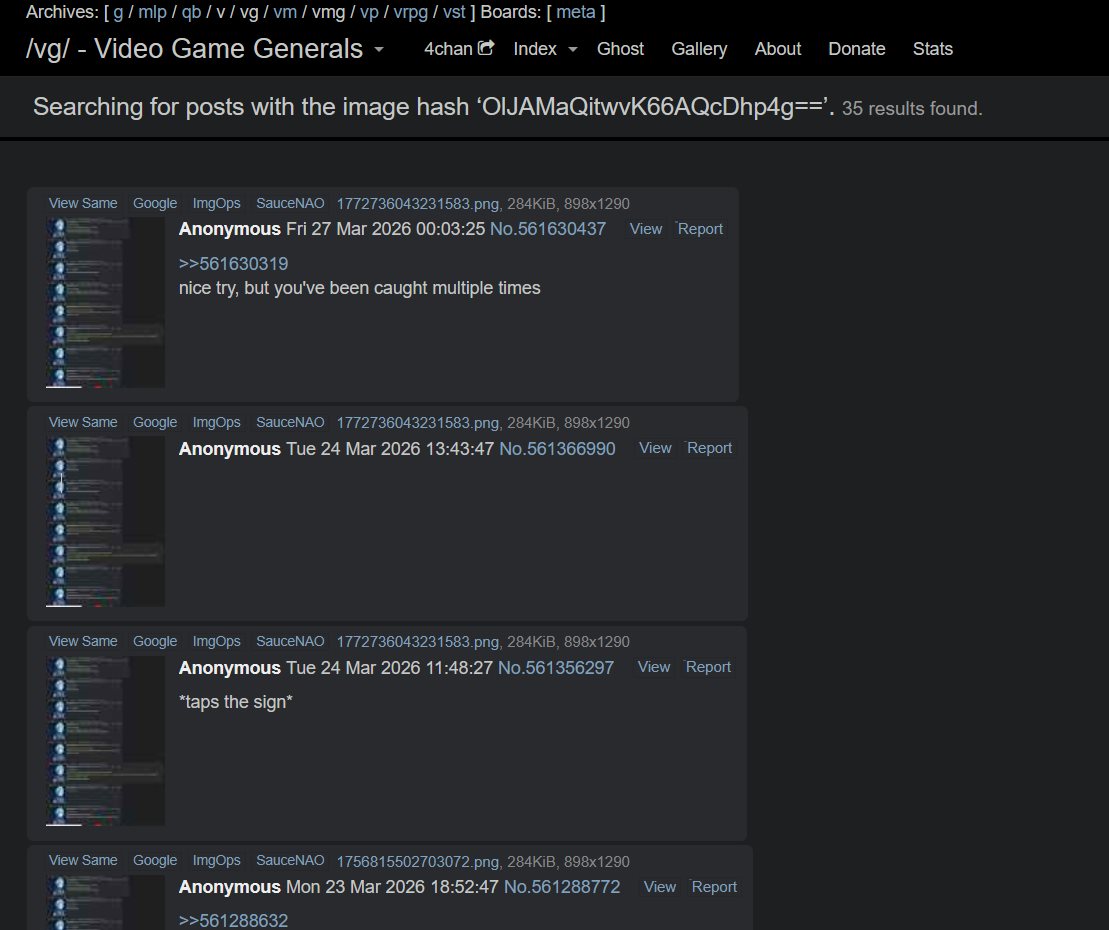Open the About page
This screenshot has width=1109, height=930.
(777, 49)
